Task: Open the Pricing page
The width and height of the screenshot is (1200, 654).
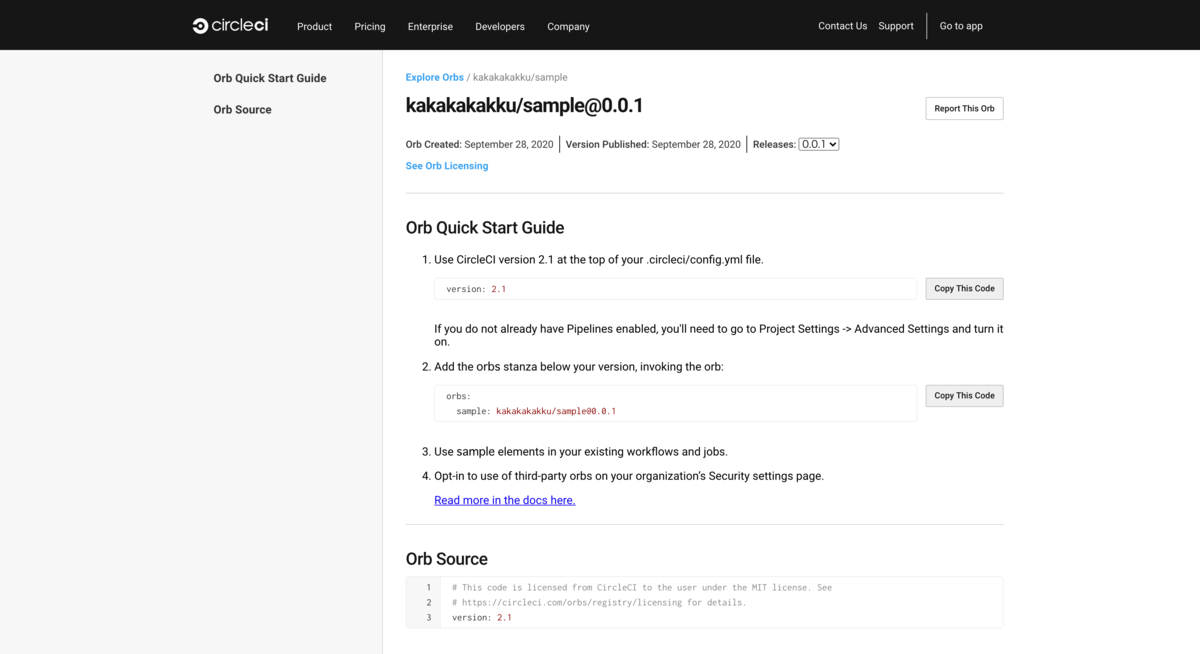Action: pyautogui.click(x=370, y=26)
